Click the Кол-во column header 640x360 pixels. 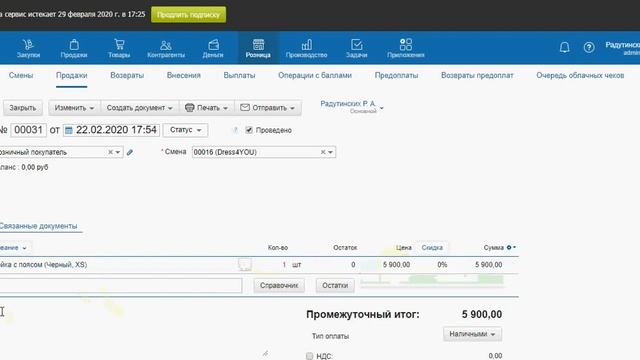click(x=278, y=247)
